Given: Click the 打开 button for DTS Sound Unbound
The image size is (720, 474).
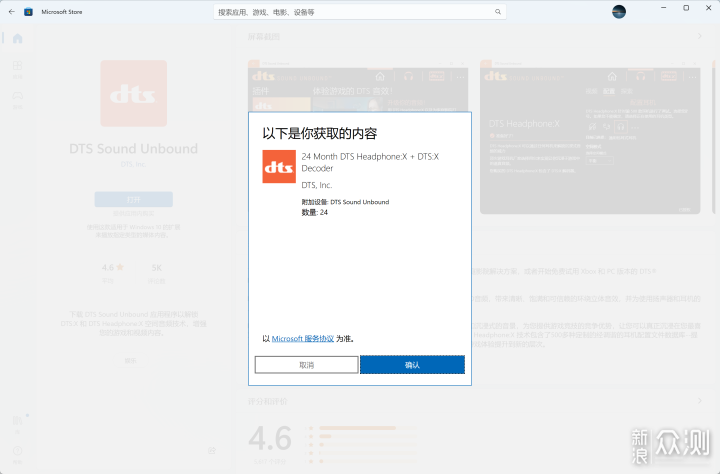Looking at the screenshot, I should [134, 200].
